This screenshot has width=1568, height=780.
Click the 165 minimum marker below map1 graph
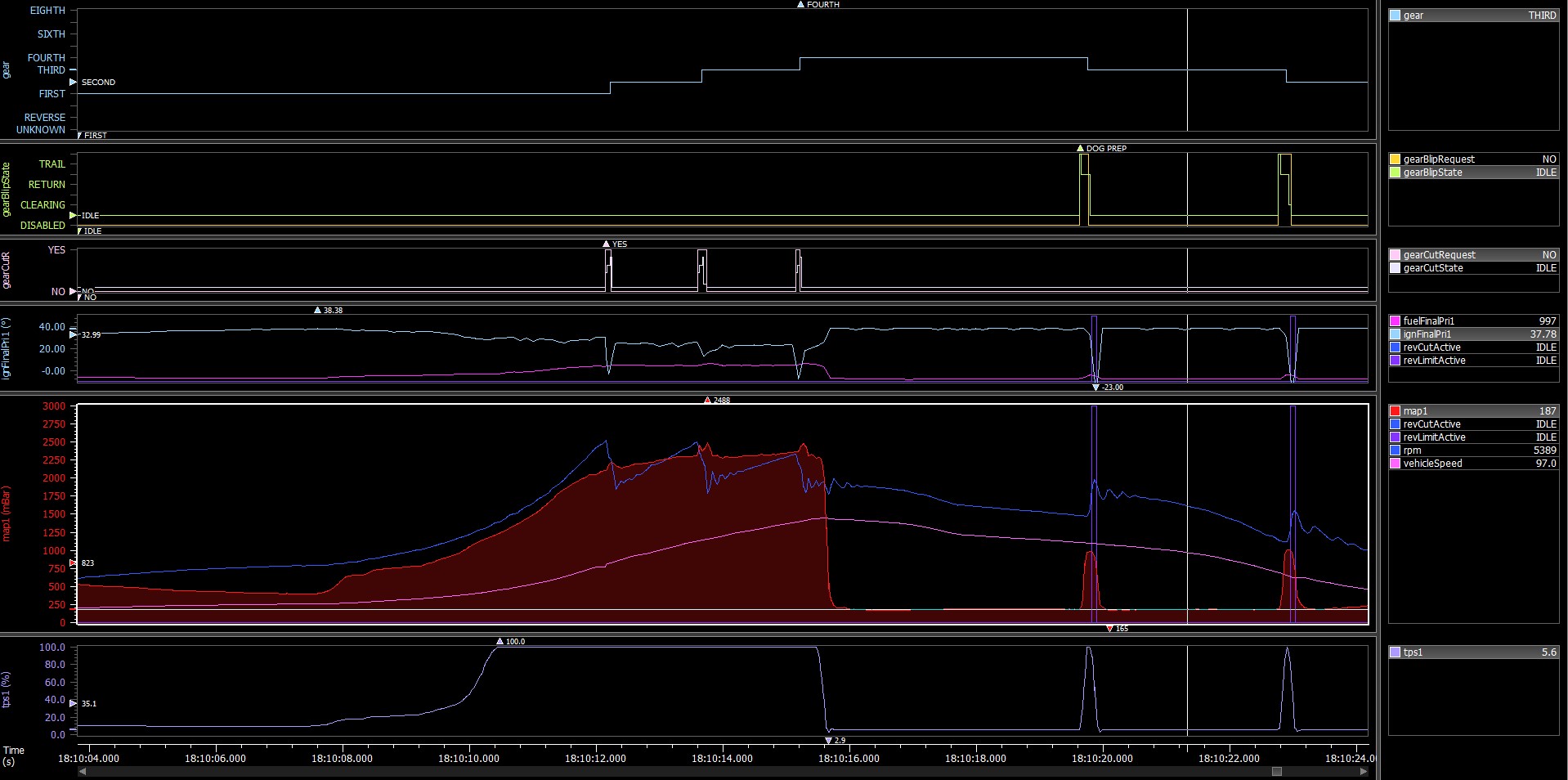coord(1109,629)
